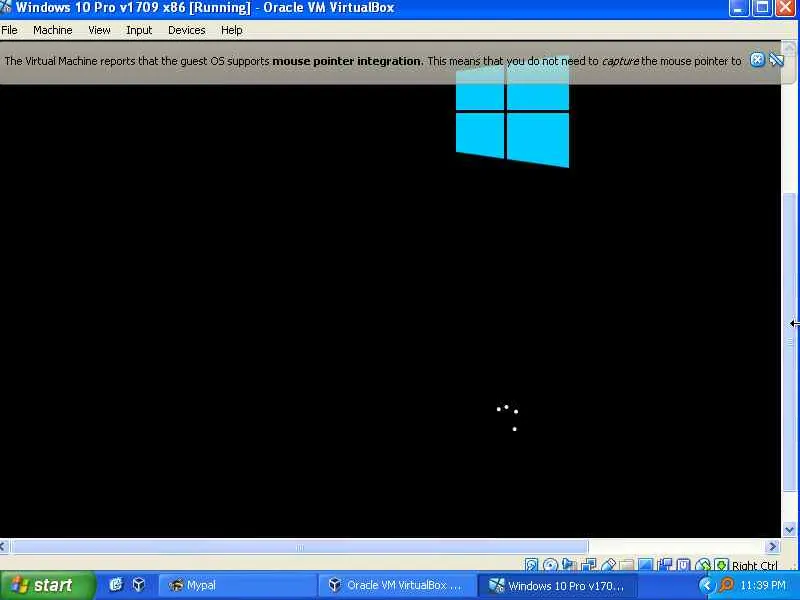Dismiss the mouse pointer integration notification

[x=757, y=60]
